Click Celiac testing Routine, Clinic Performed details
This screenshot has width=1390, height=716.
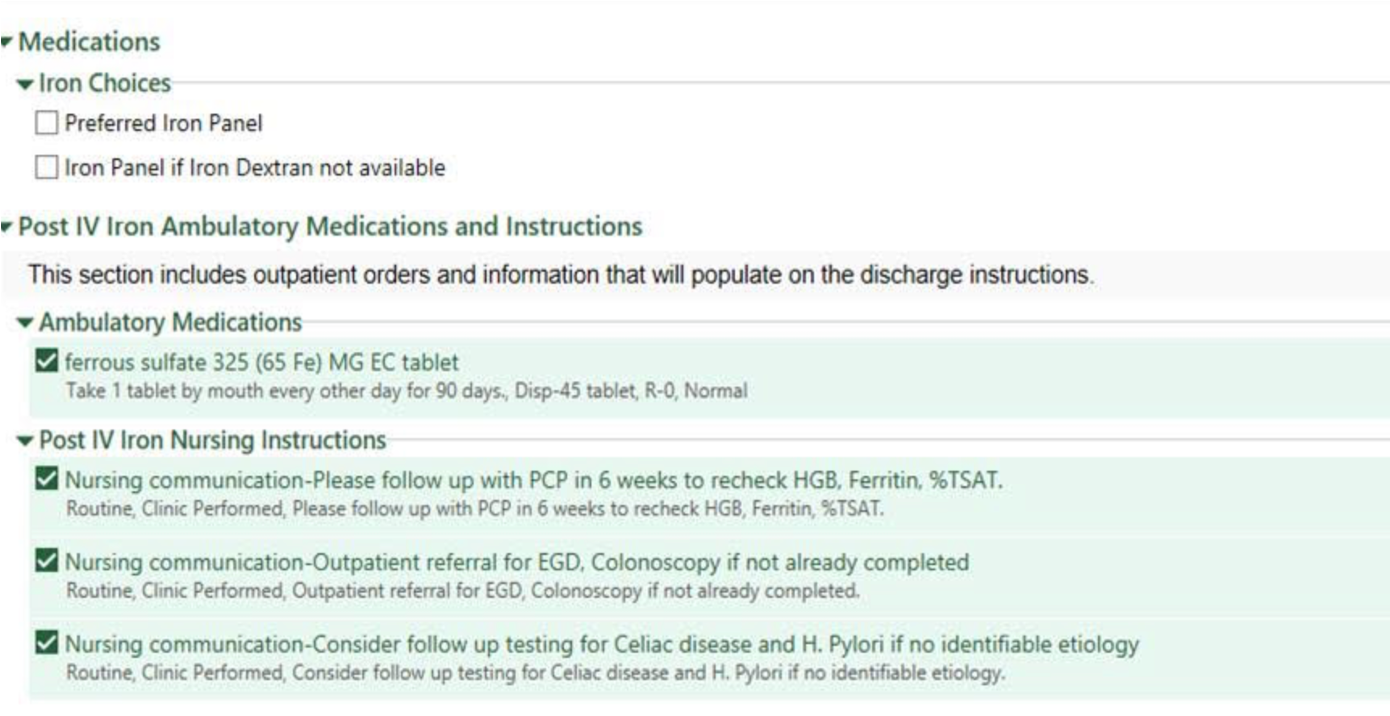[535, 672]
